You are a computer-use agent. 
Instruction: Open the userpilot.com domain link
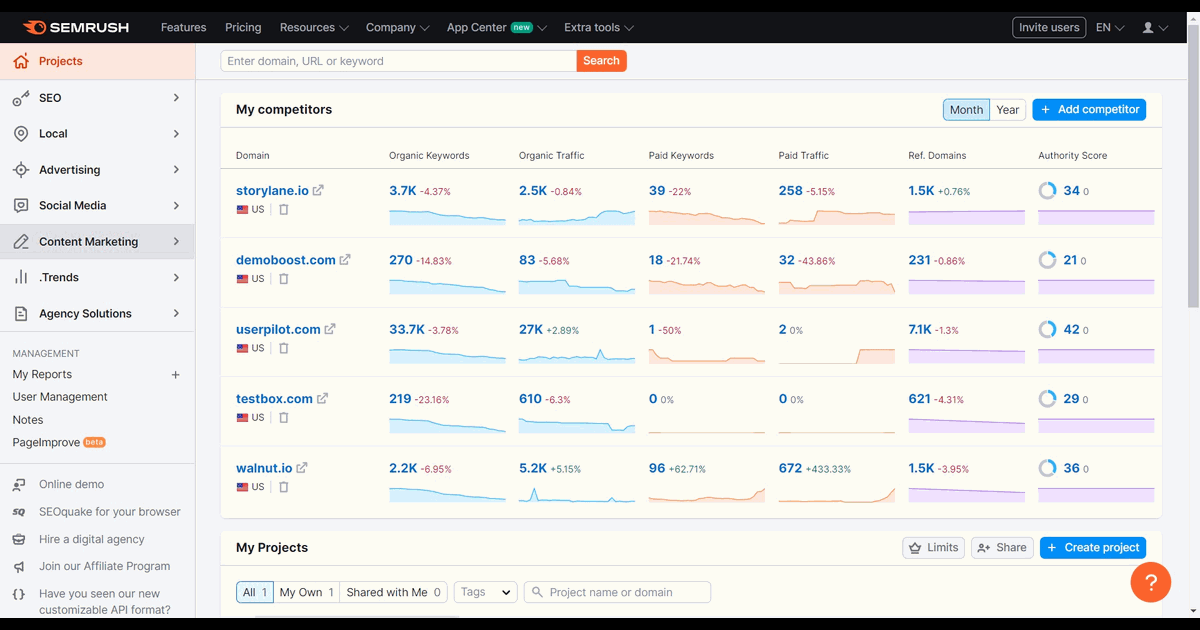point(278,329)
